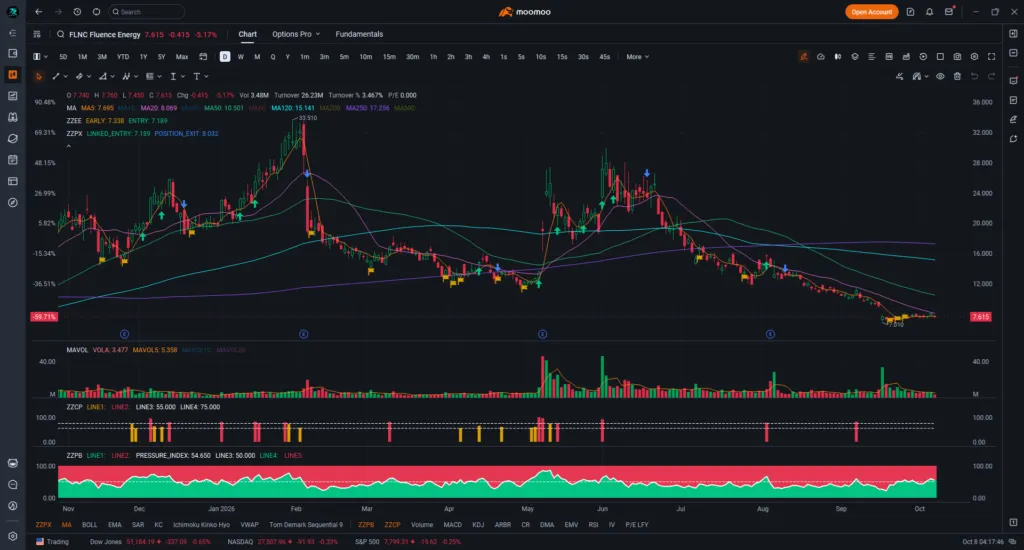Select the W weekly interval

tap(241, 57)
